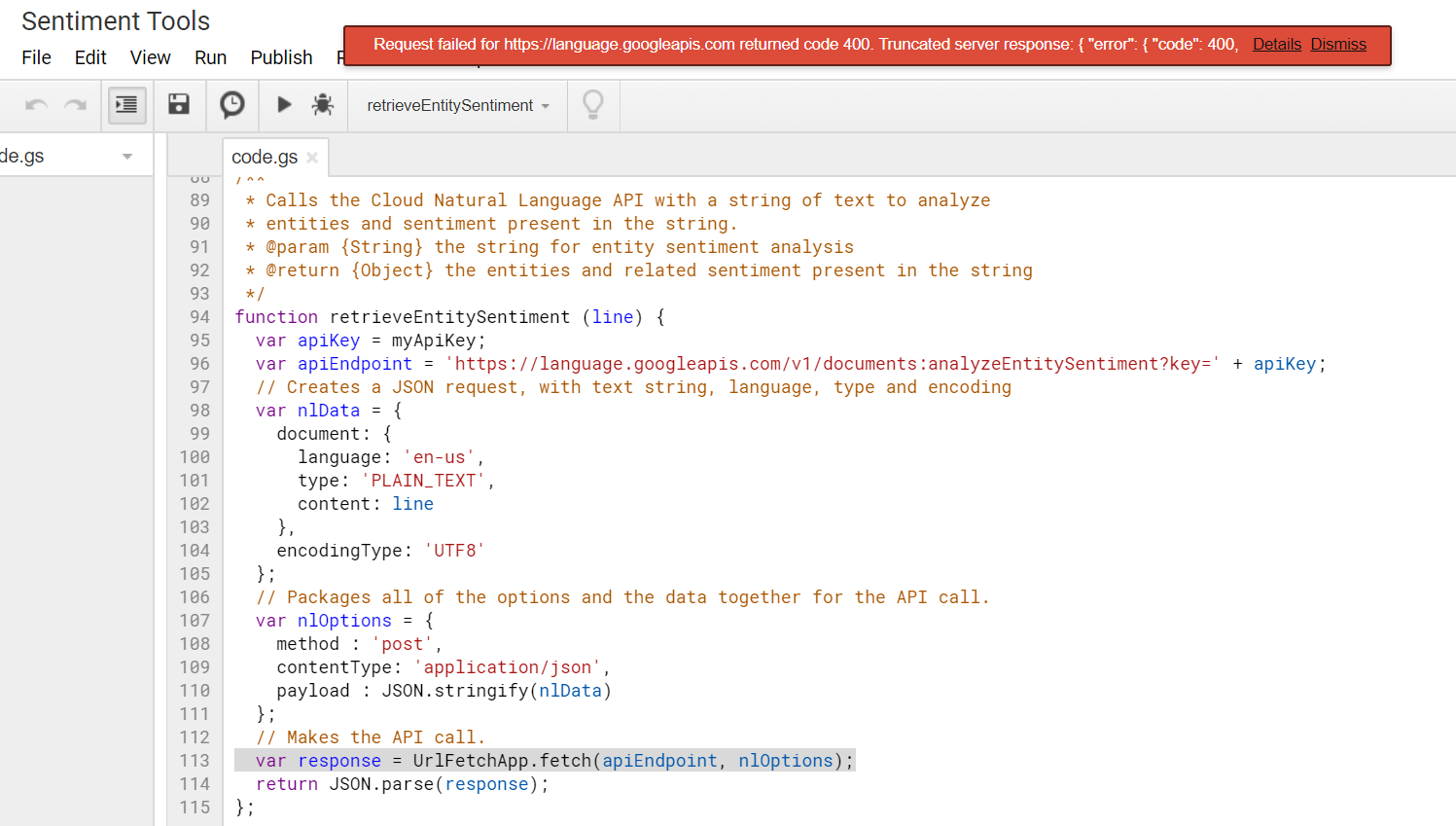1456x826 pixels.
Task: Debug the selected function with bug icon
Action: [x=323, y=104]
